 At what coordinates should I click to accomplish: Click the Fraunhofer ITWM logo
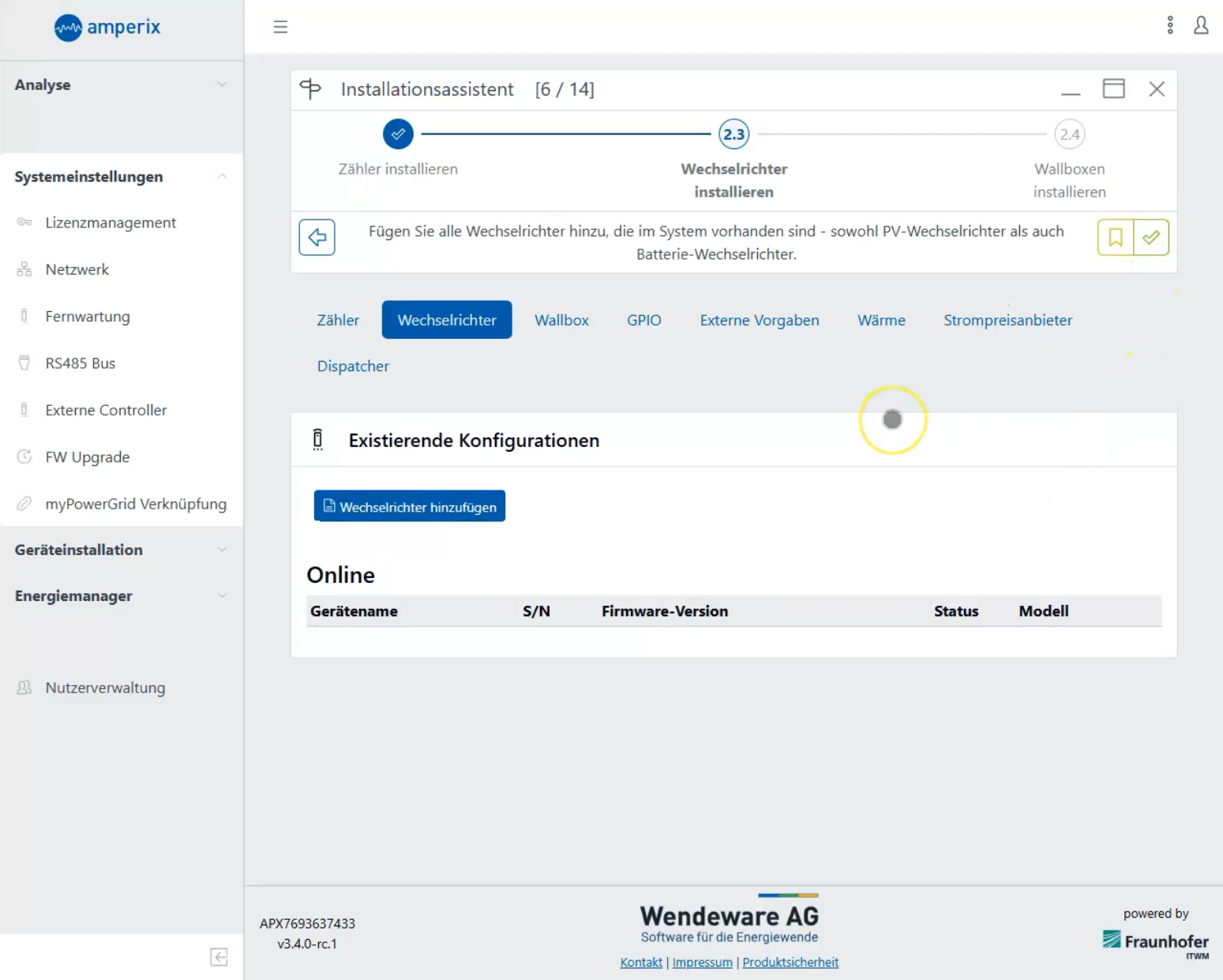pyautogui.click(x=1156, y=944)
